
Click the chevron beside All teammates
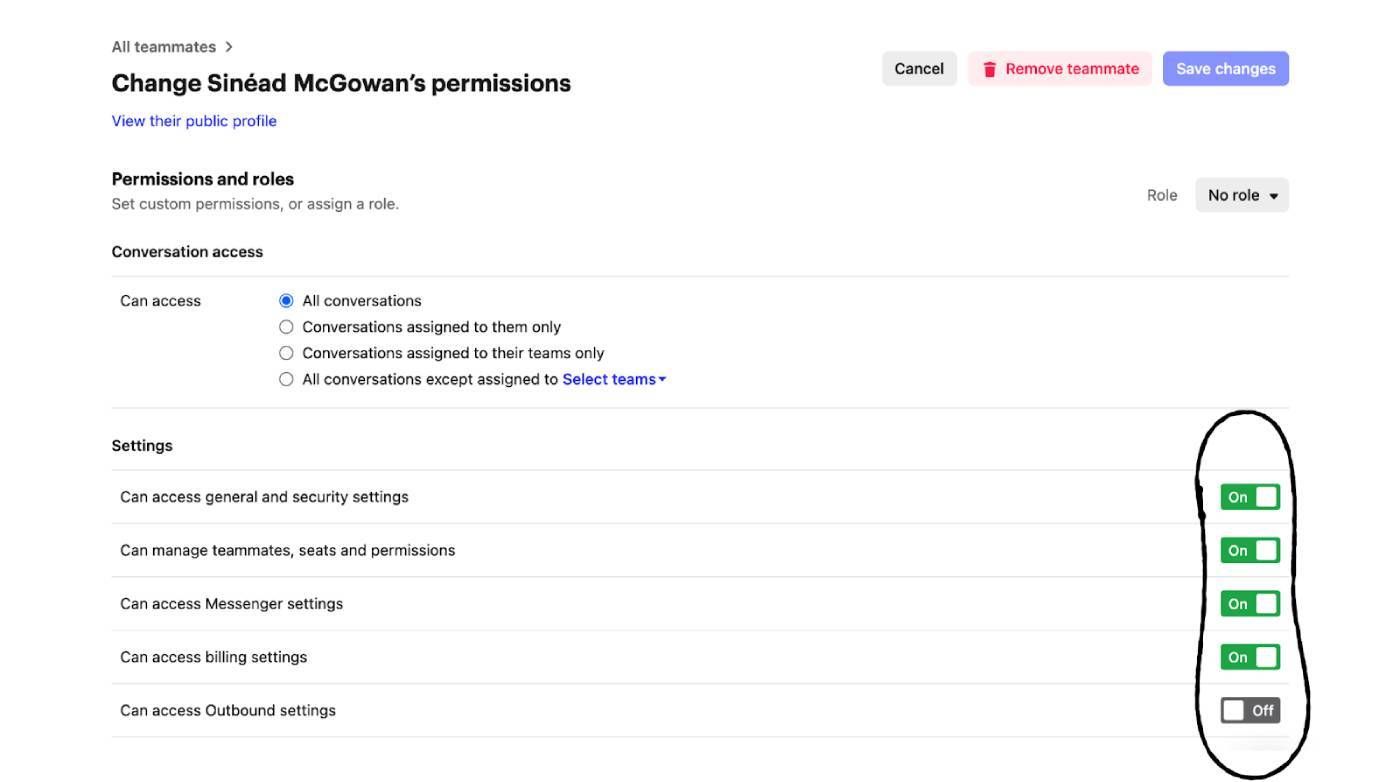click(229, 47)
